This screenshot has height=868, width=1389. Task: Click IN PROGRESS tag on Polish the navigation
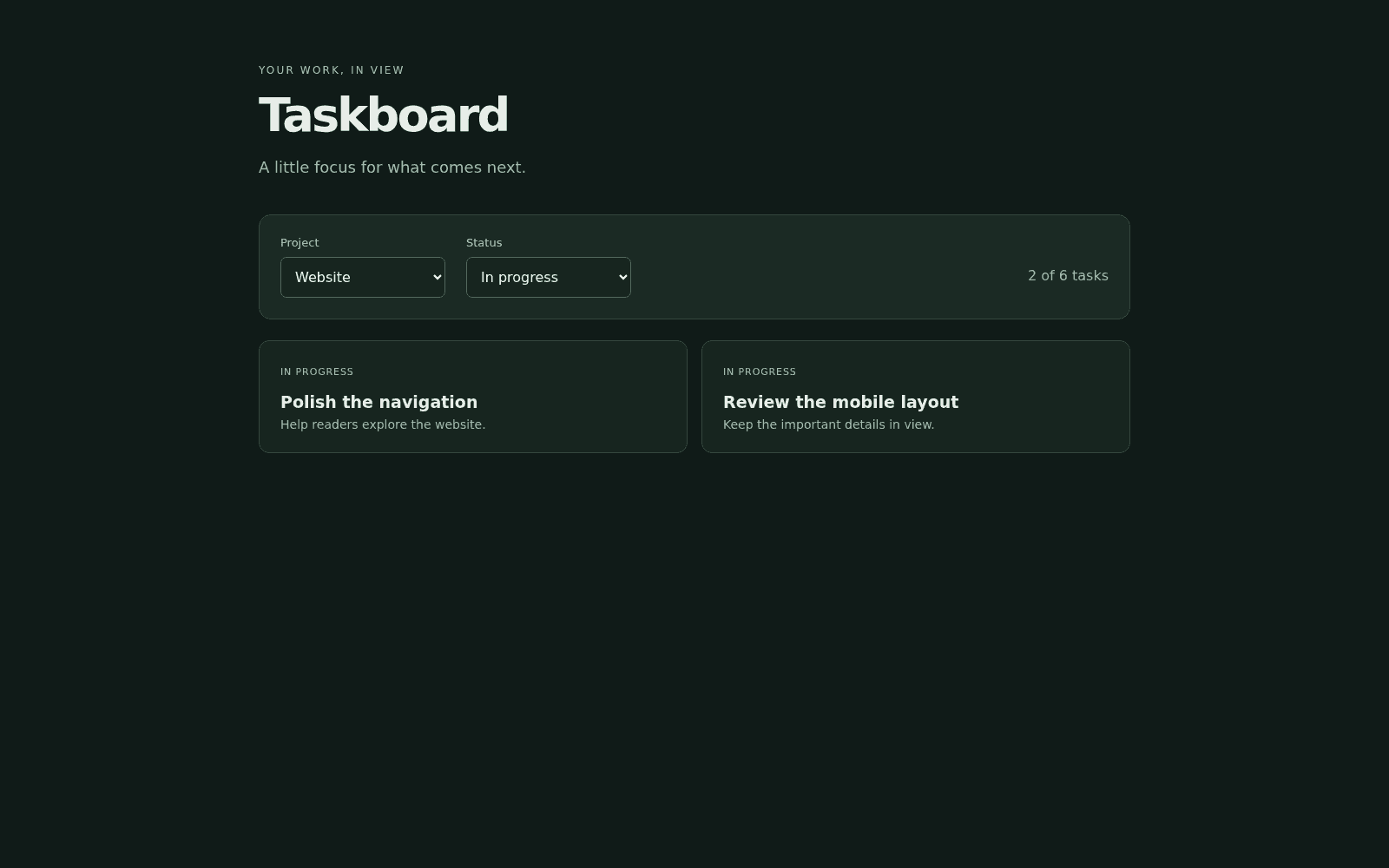317,372
